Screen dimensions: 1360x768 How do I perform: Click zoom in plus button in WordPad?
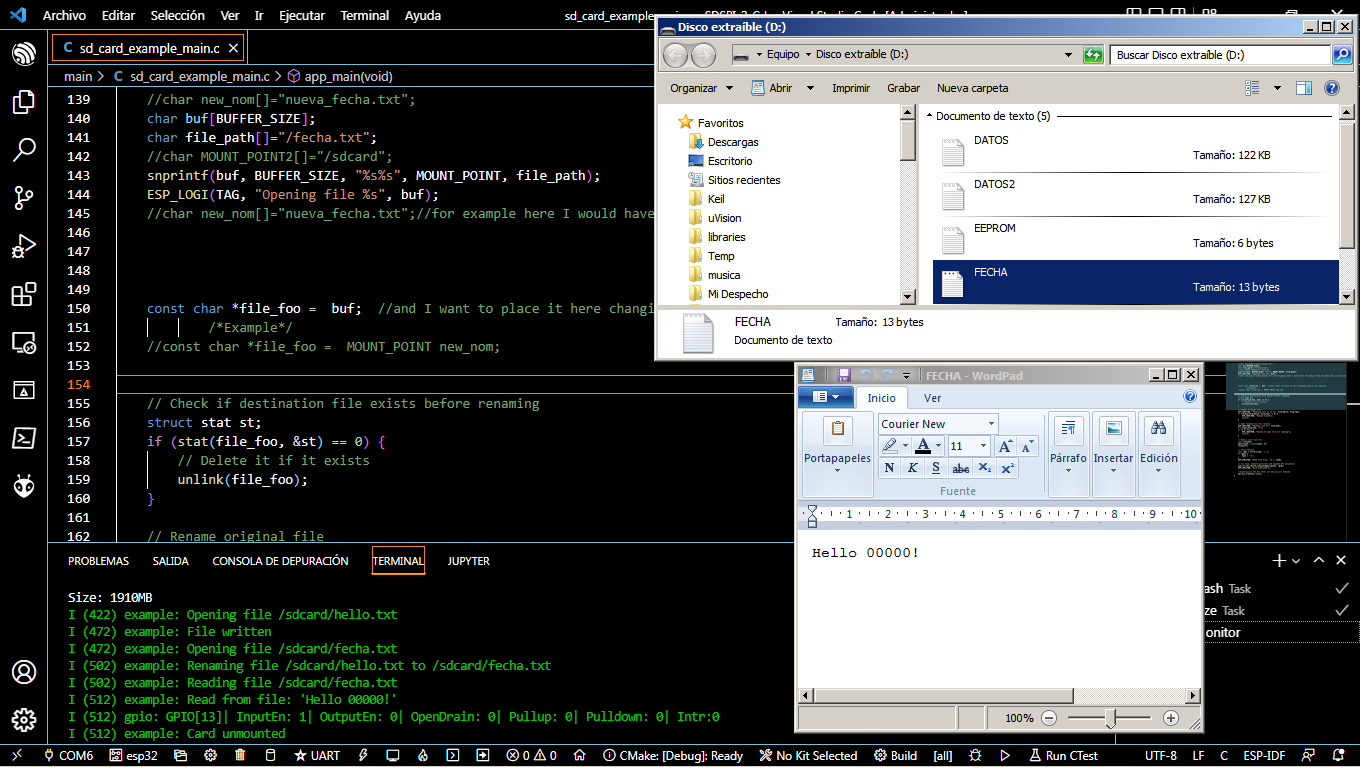pyautogui.click(x=1171, y=718)
